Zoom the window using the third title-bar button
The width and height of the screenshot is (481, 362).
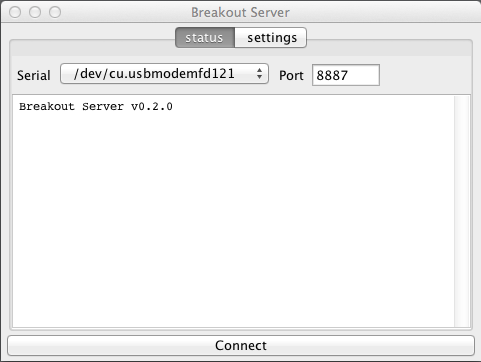click(55, 12)
